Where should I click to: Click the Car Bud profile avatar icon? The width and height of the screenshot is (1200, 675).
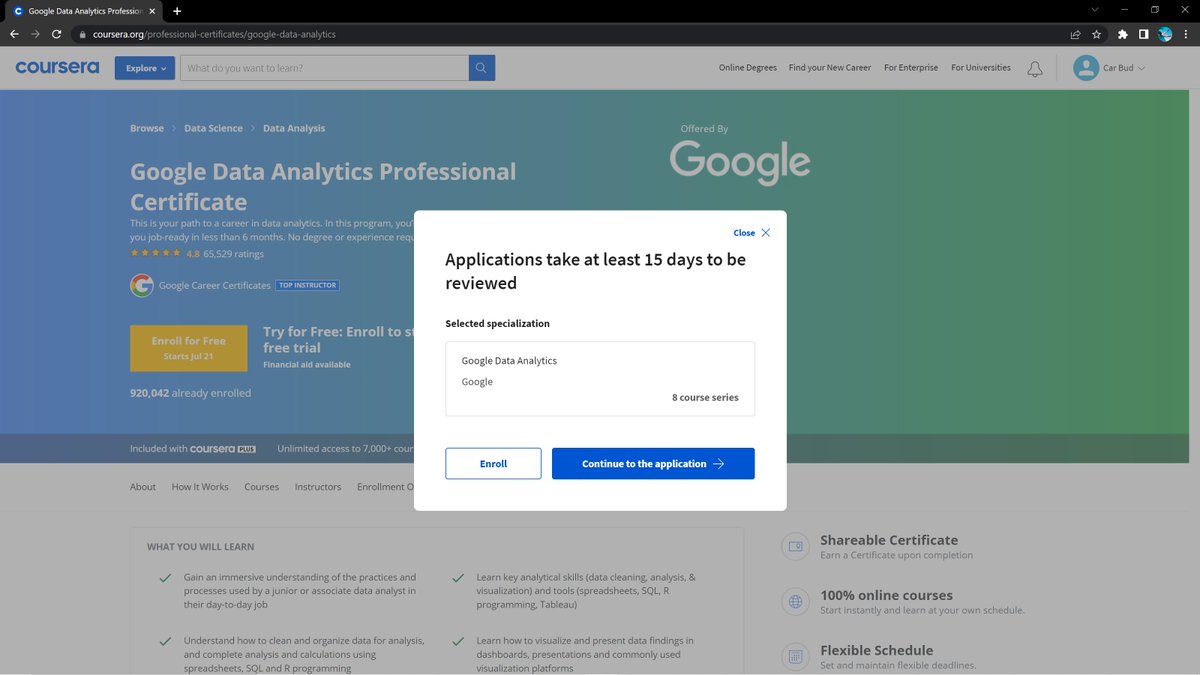point(1085,68)
